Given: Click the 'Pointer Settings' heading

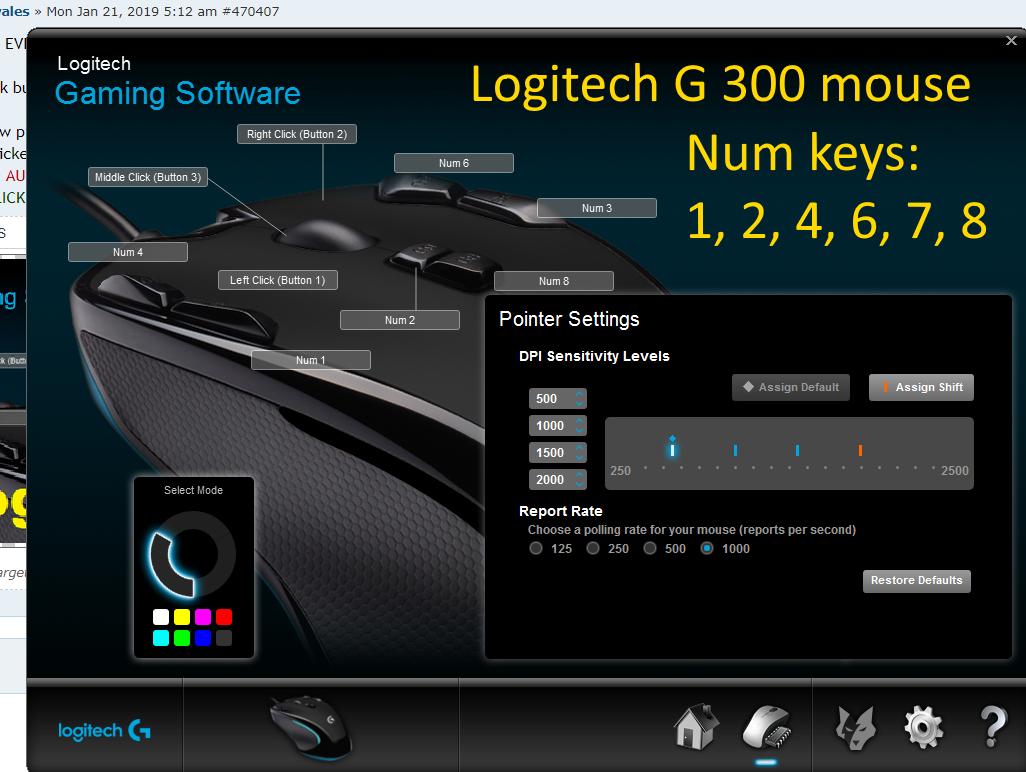Looking at the screenshot, I should (x=569, y=319).
